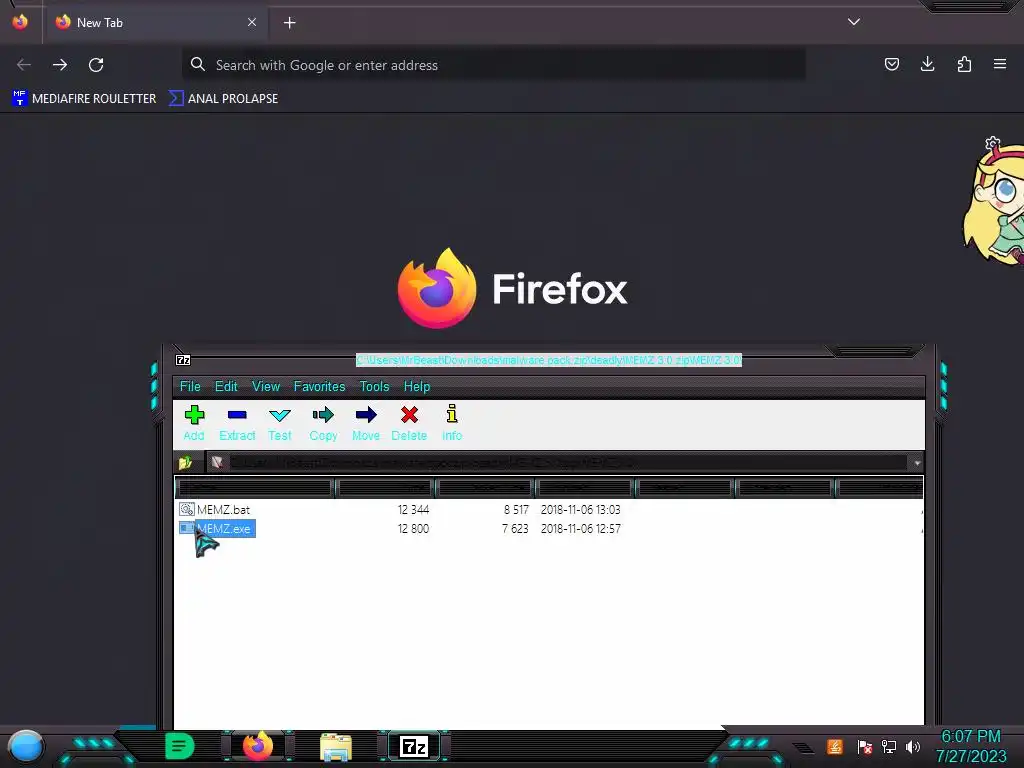Open the Java tray icon
1024x768 pixels.
(x=835, y=746)
